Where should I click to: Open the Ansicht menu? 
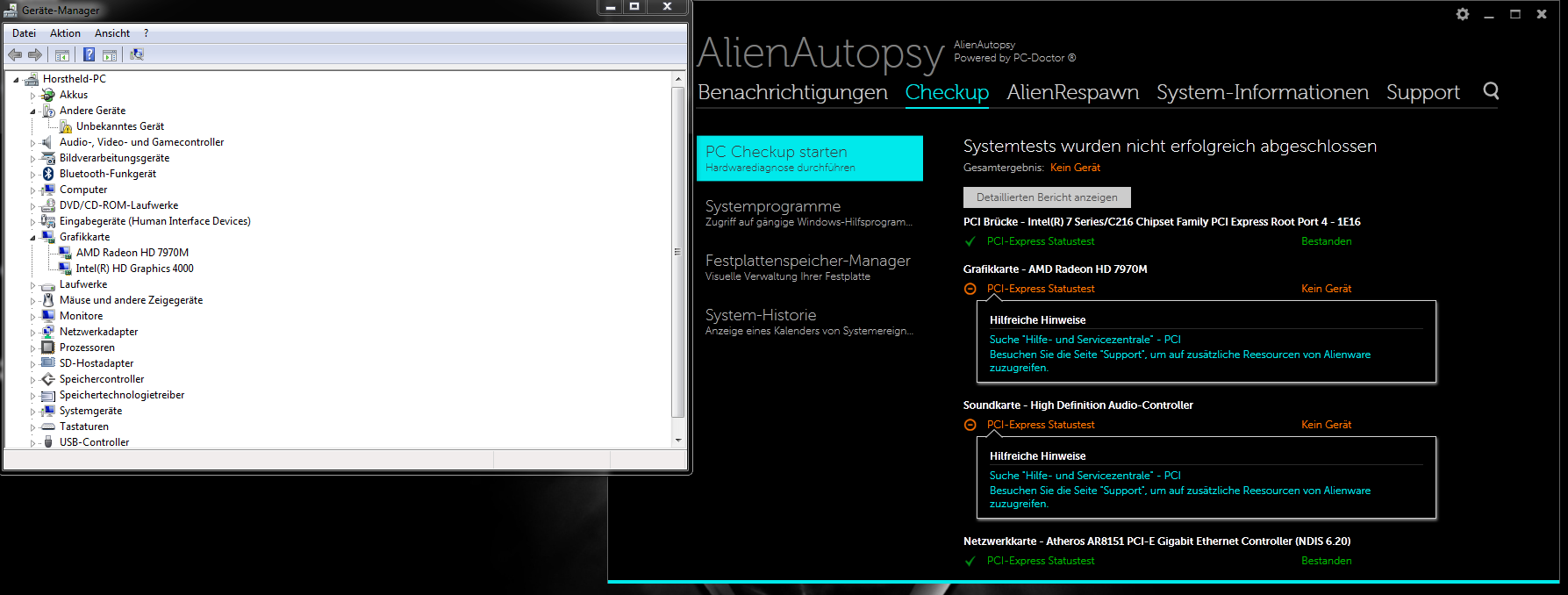112,33
